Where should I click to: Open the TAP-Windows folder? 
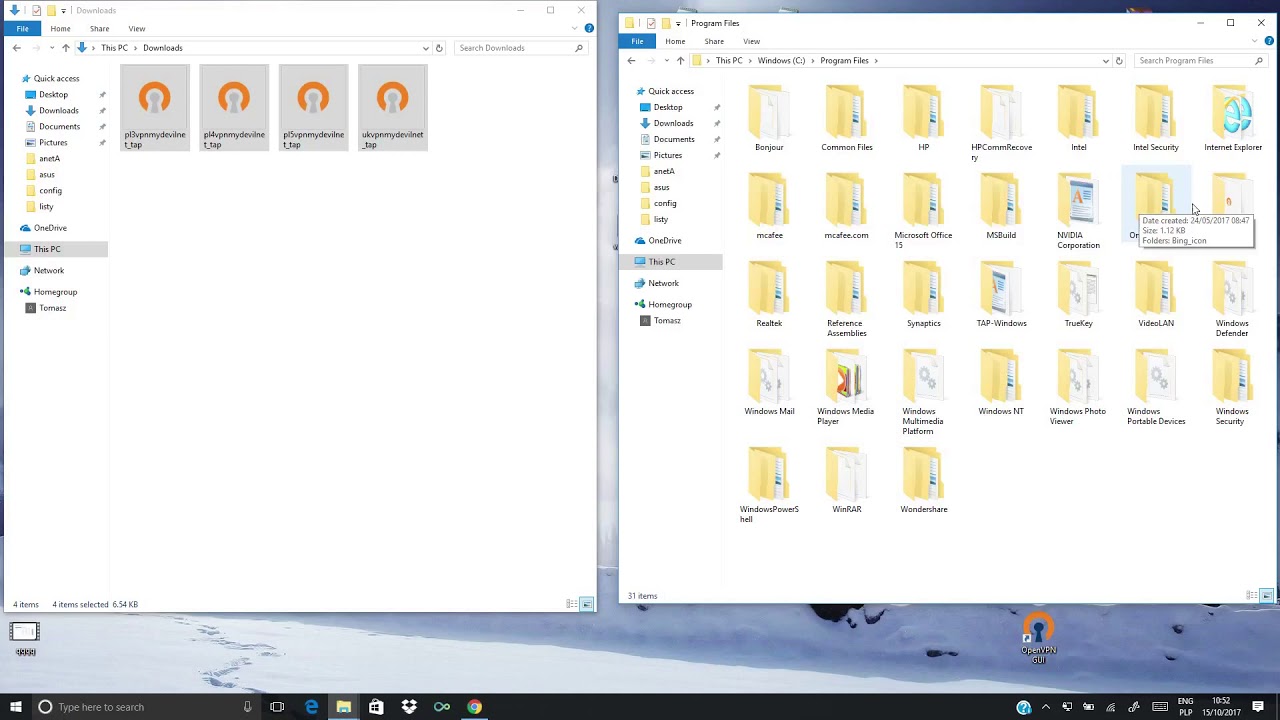pyautogui.click(x=1001, y=295)
